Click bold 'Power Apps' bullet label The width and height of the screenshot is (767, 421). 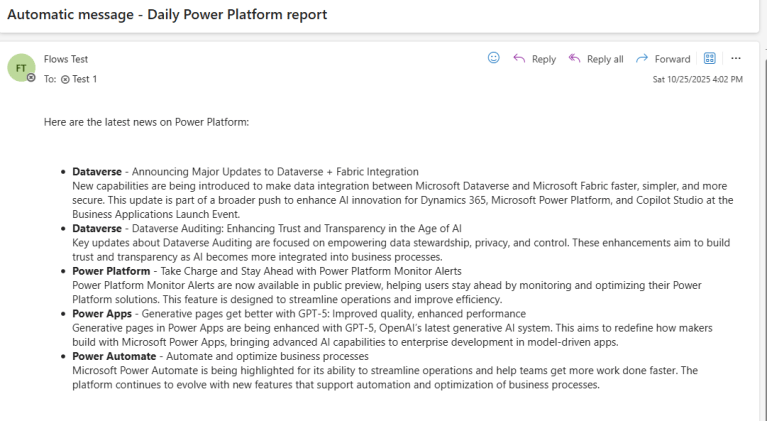tap(102, 313)
